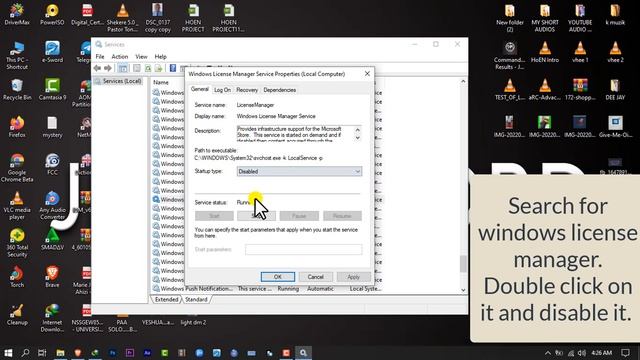Switch to the Recovery tab

[247, 90]
